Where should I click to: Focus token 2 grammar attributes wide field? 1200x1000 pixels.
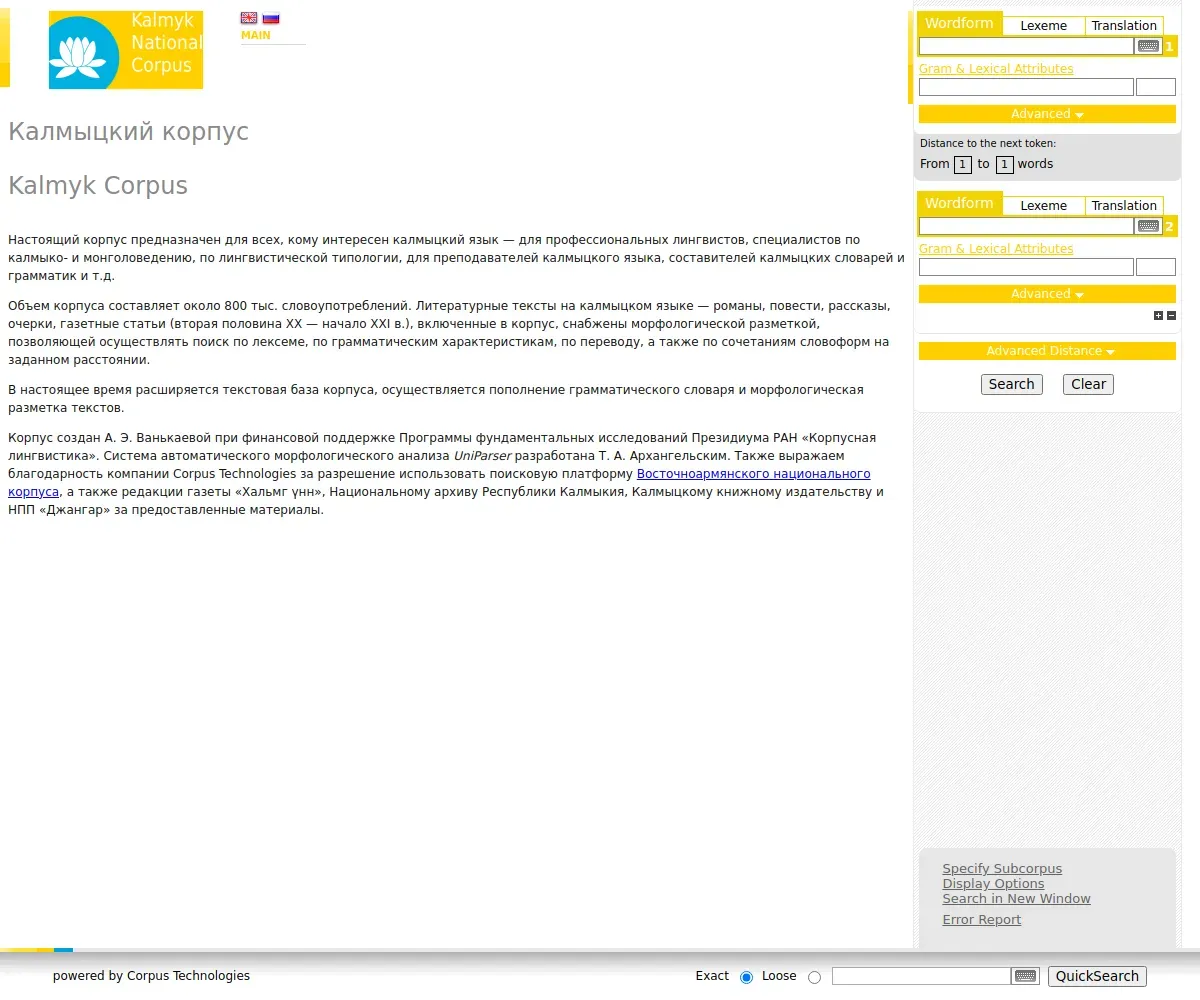pos(1026,267)
